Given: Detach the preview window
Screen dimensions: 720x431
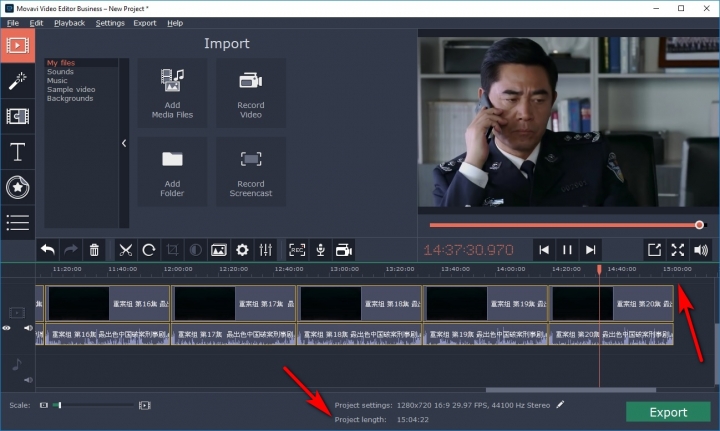Looking at the screenshot, I should [x=654, y=250].
